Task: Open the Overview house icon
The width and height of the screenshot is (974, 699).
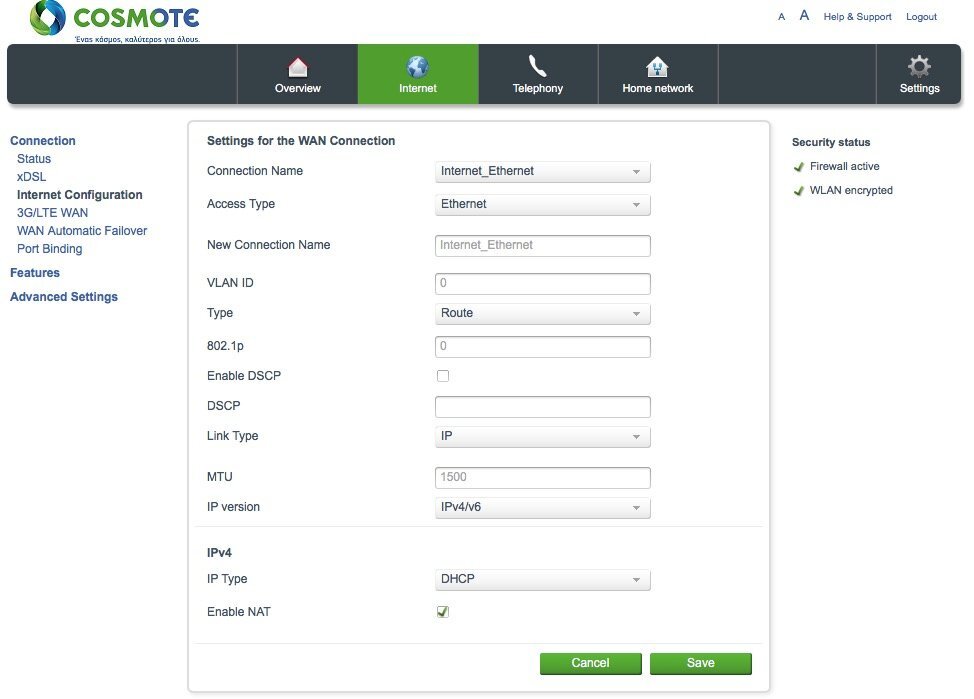Action: pos(298,66)
